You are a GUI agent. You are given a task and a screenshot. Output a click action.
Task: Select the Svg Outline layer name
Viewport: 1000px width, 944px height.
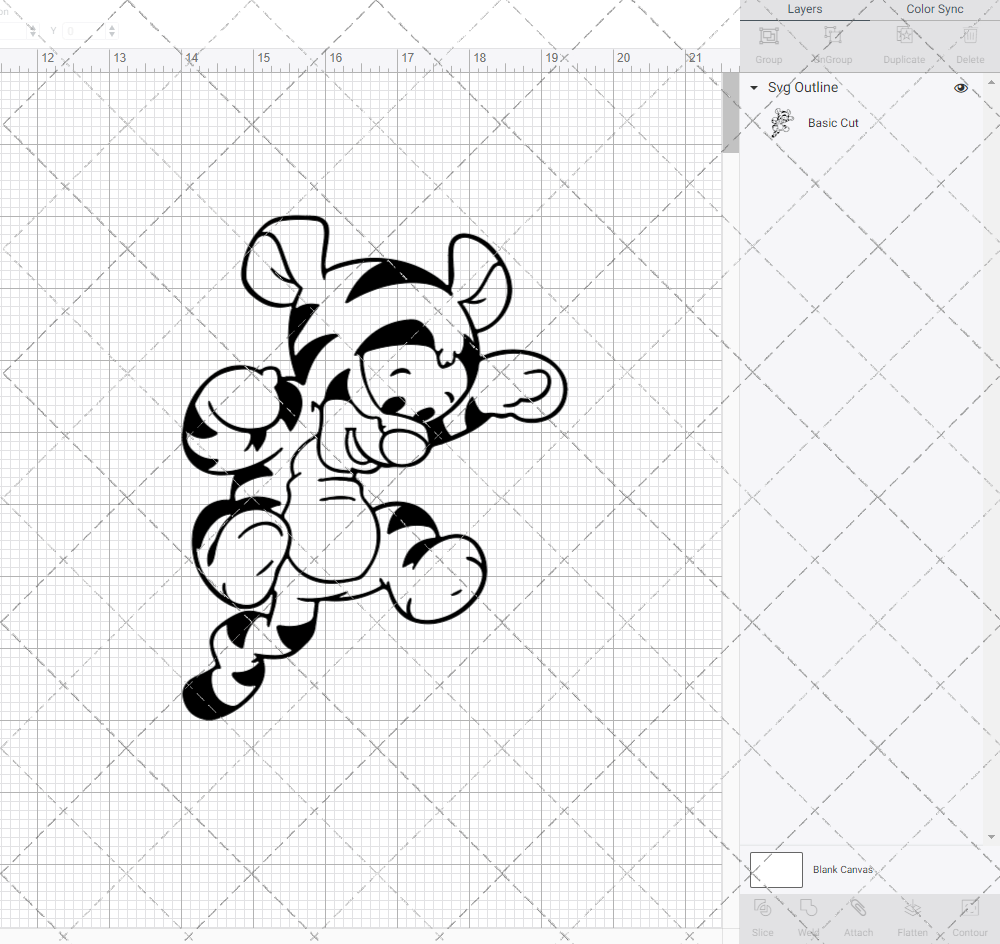pos(802,87)
